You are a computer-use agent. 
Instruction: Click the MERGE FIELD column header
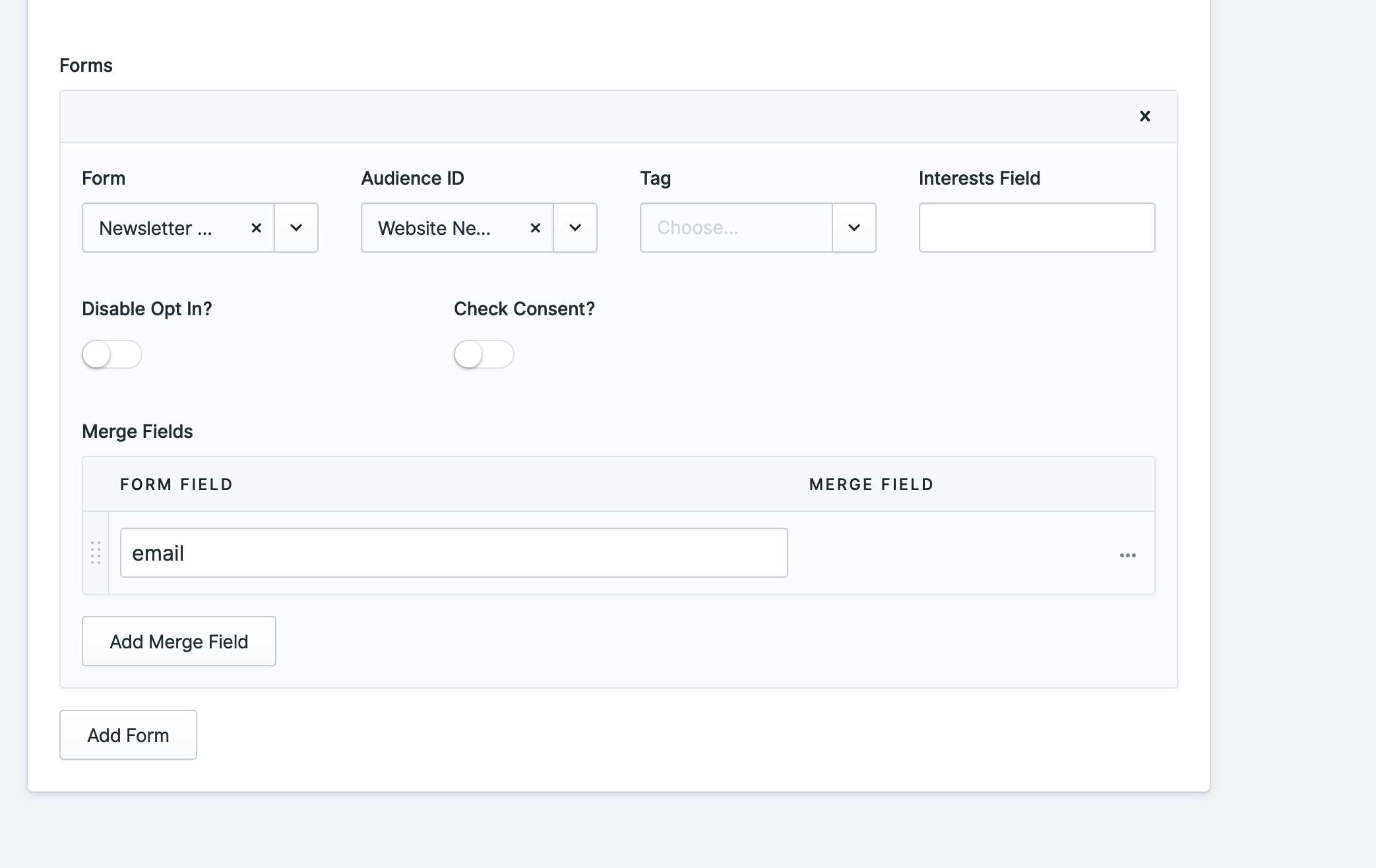pos(871,485)
